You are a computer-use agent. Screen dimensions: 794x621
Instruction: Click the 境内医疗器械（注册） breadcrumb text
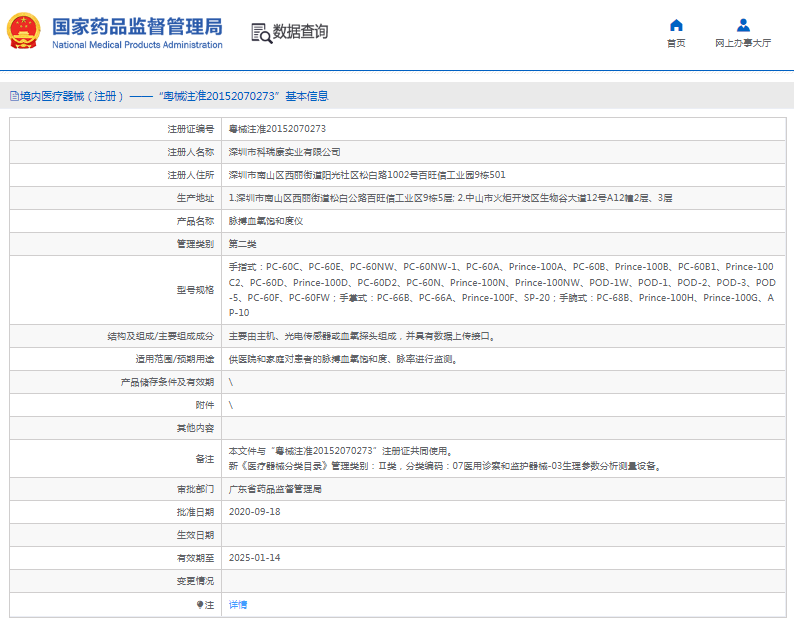(72, 97)
